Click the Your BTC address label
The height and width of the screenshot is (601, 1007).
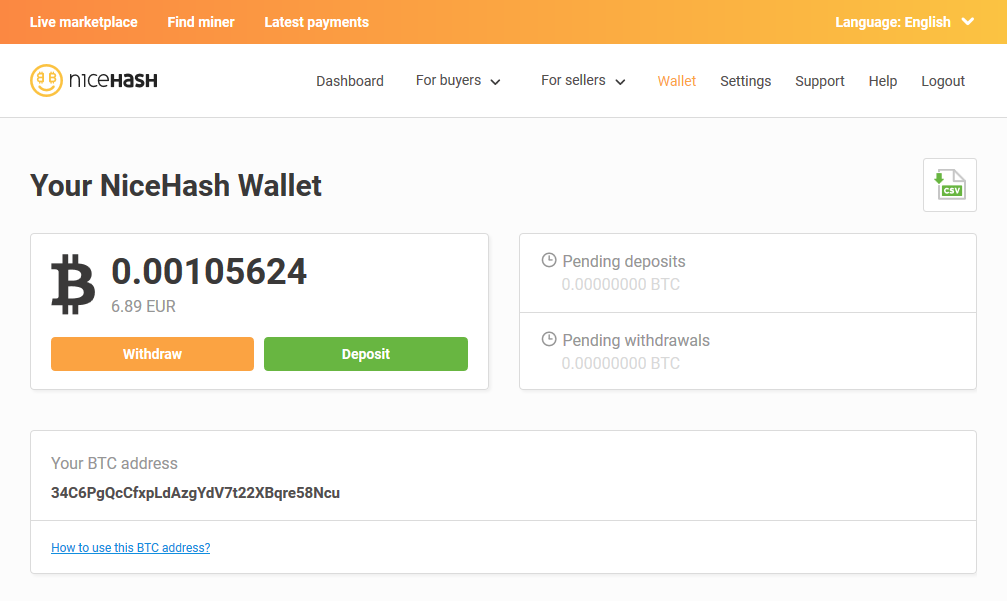114,464
